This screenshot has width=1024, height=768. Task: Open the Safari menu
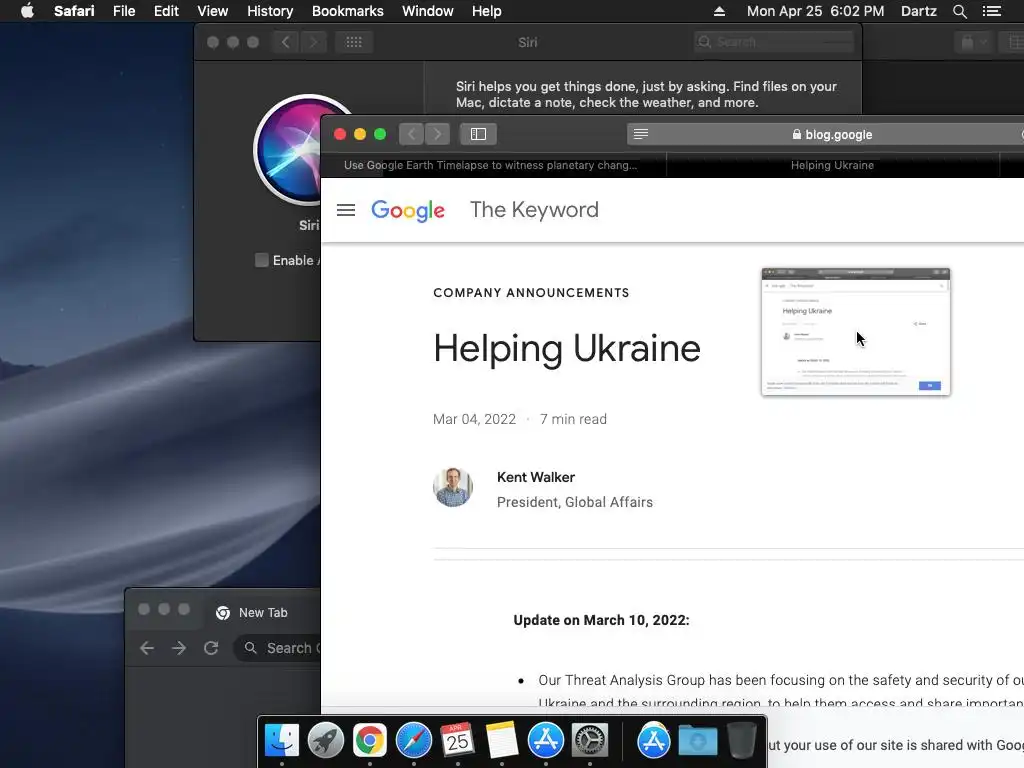pos(74,11)
